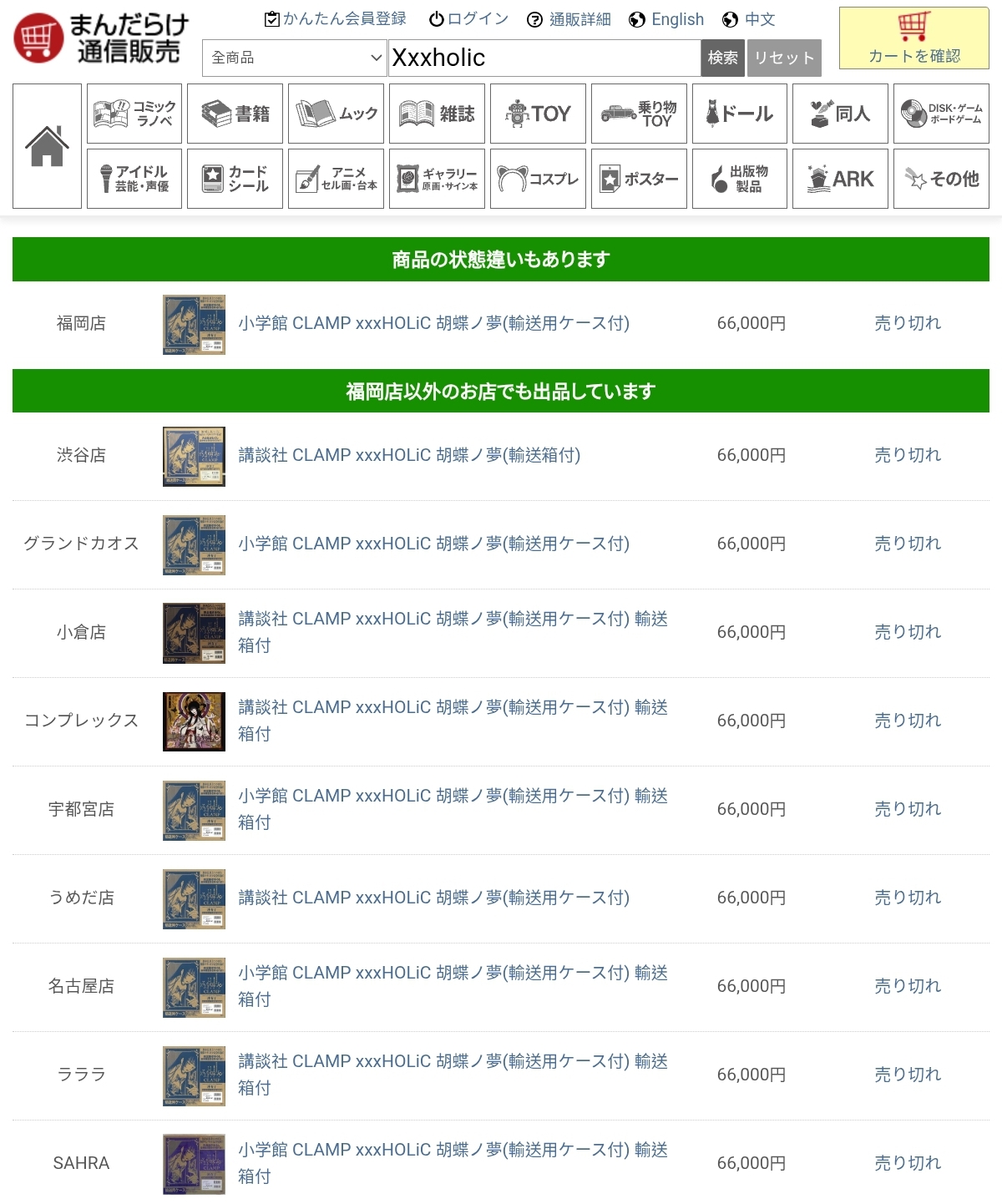
Task: Open the 出版物 製品 category
Action: 740,179
